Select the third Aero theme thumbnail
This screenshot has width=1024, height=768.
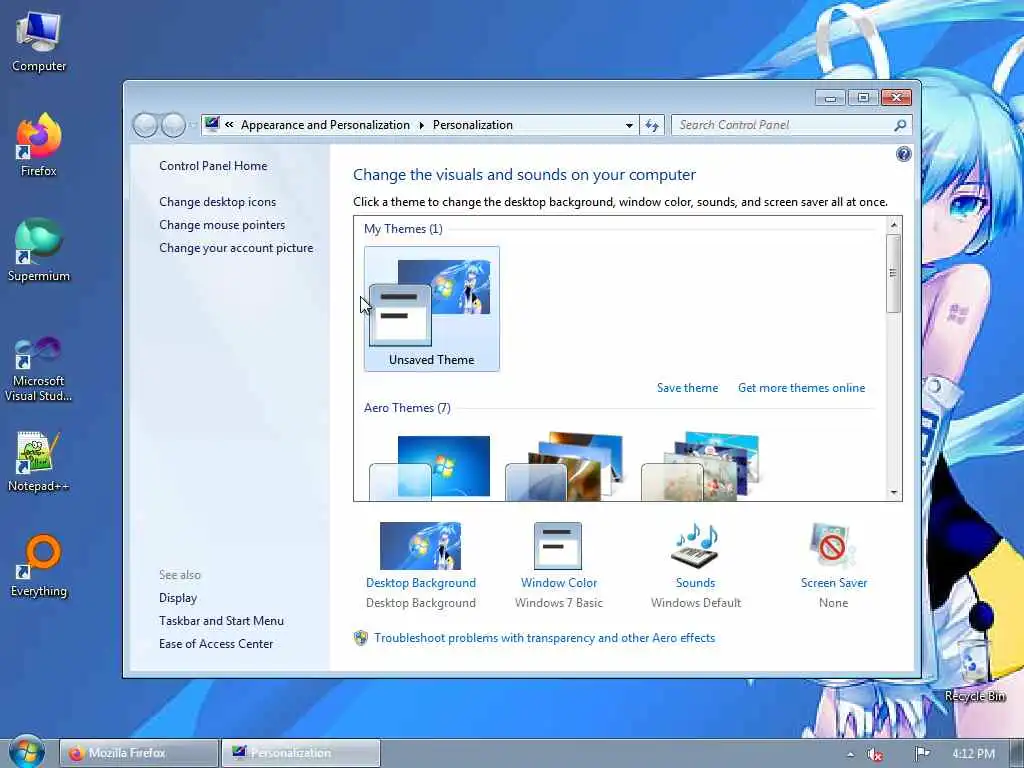coord(701,467)
